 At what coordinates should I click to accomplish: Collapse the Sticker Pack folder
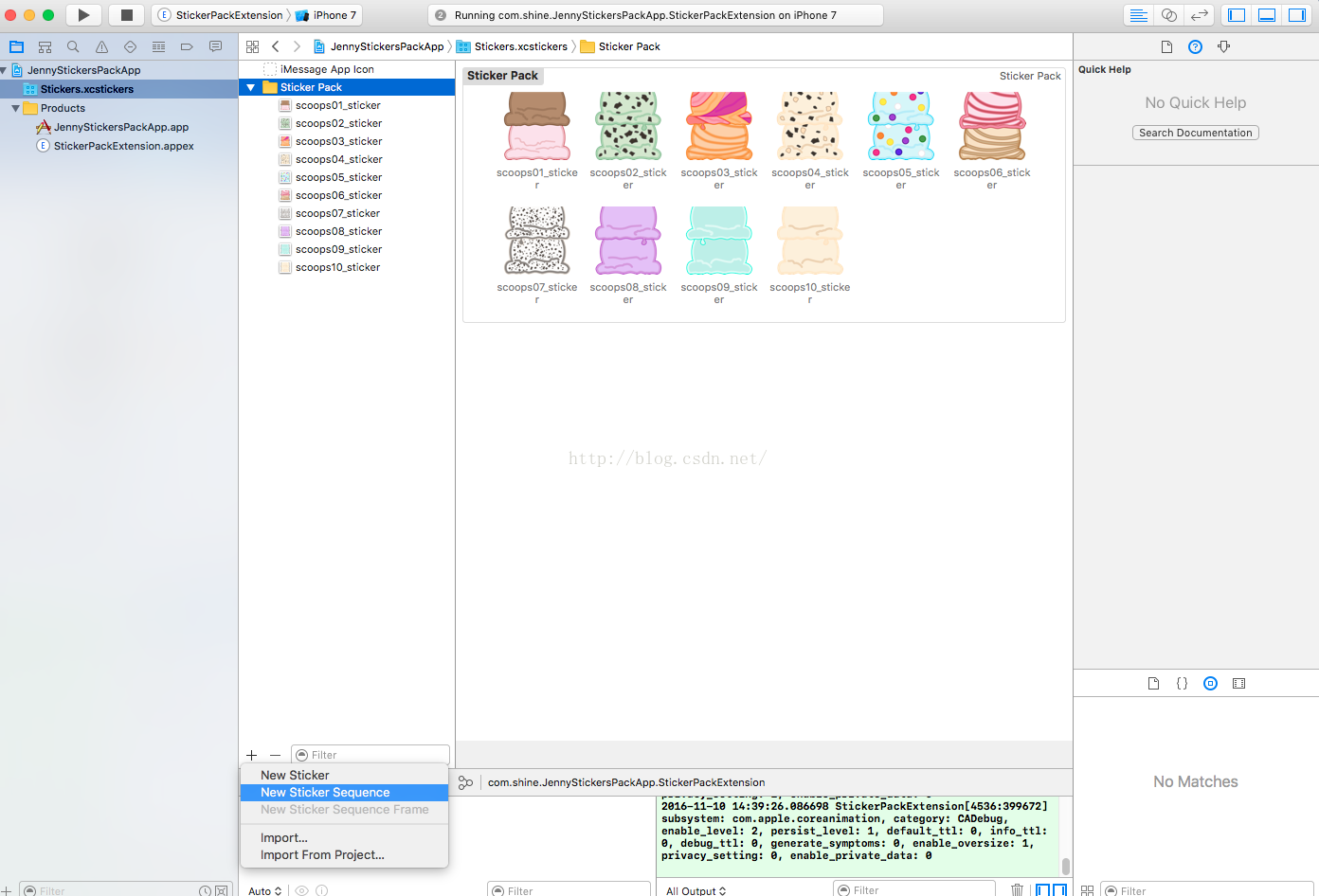click(x=251, y=87)
